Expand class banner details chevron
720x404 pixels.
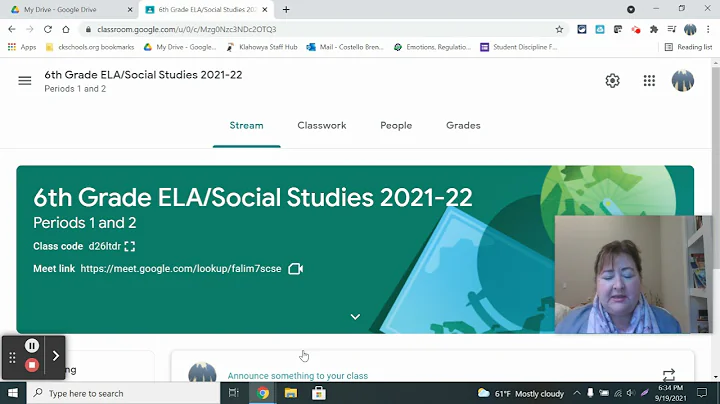click(x=355, y=317)
